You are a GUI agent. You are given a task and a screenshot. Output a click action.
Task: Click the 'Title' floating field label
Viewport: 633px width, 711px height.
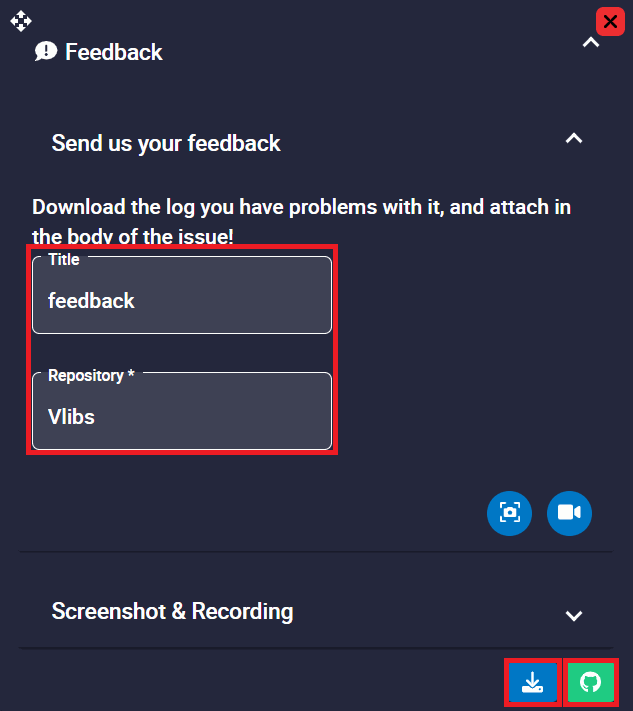(64, 260)
